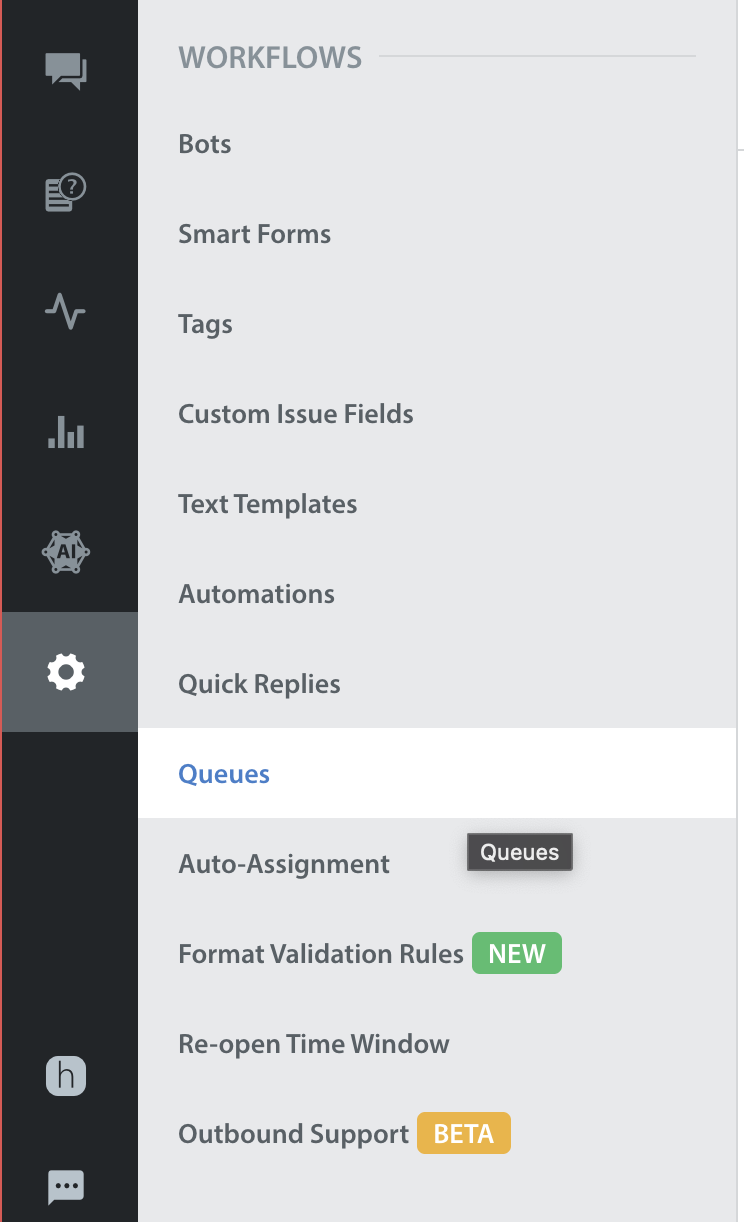Open the activity pulse icon
Screen dimensions: 744x1222
pyautogui.click(x=66, y=312)
